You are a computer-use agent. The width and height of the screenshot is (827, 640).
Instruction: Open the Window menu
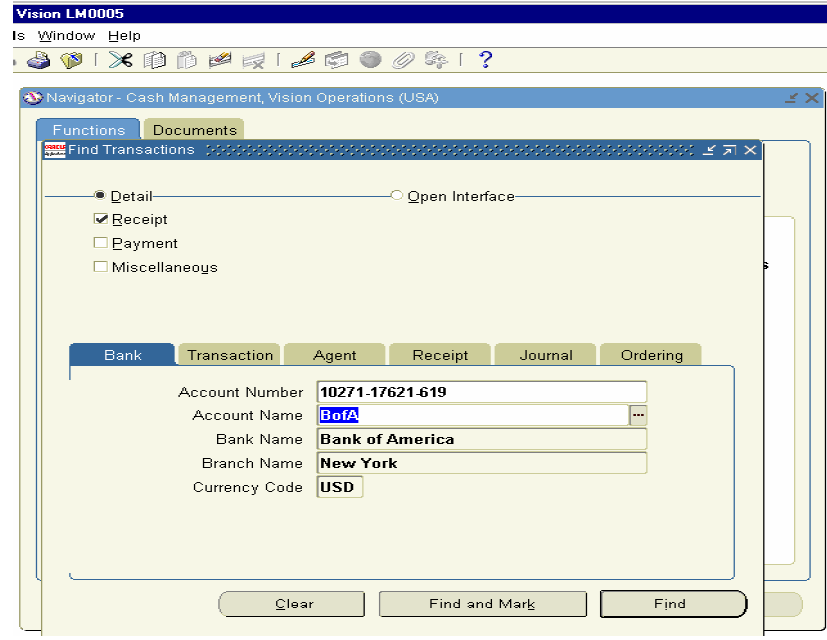click(66, 35)
